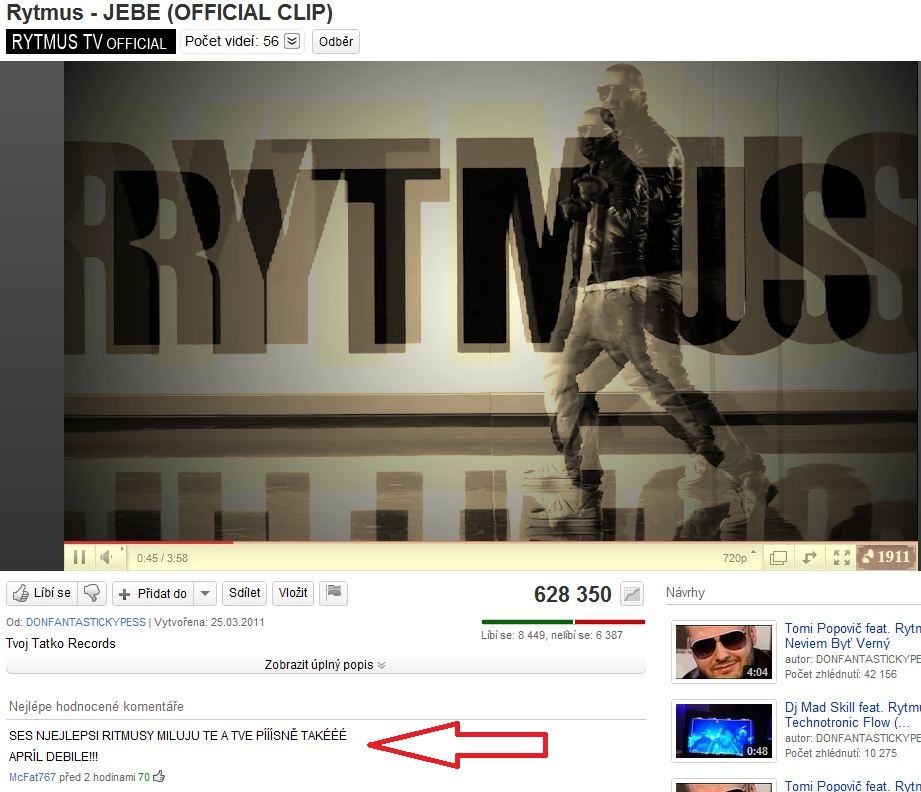Image resolution: width=921 pixels, height=792 pixels.
Task: Add video using Přidat do button
Action: (x=153, y=594)
